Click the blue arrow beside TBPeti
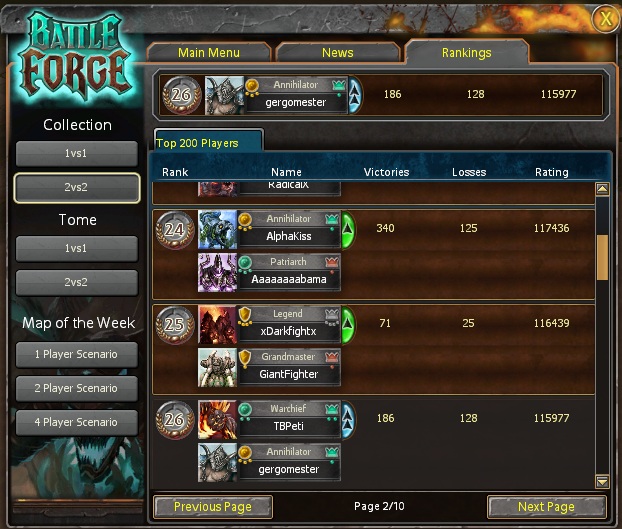The height and width of the screenshot is (529, 622). point(348,420)
